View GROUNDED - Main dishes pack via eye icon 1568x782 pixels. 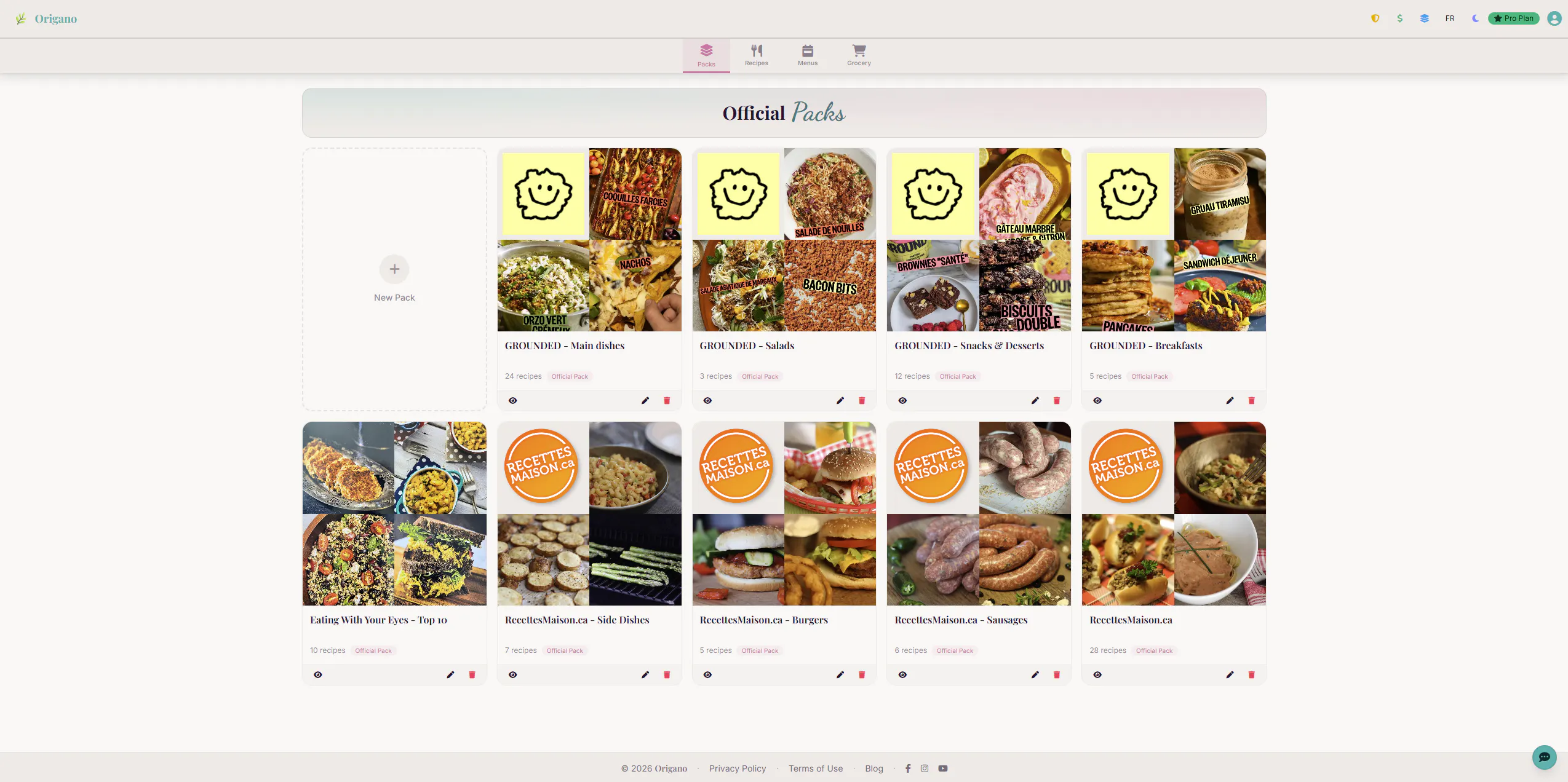pyautogui.click(x=512, y=401)
